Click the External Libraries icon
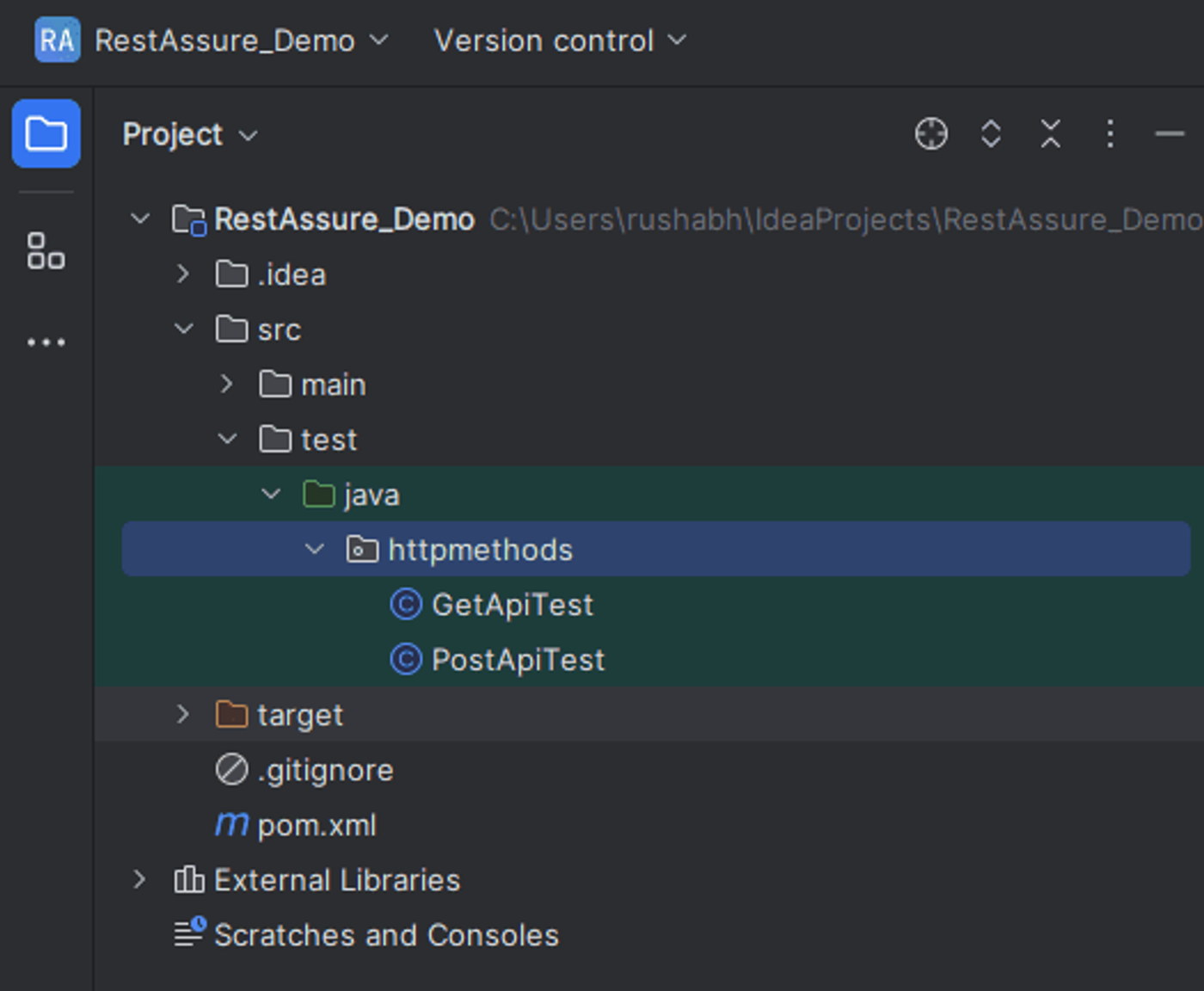 coord(189,880)
